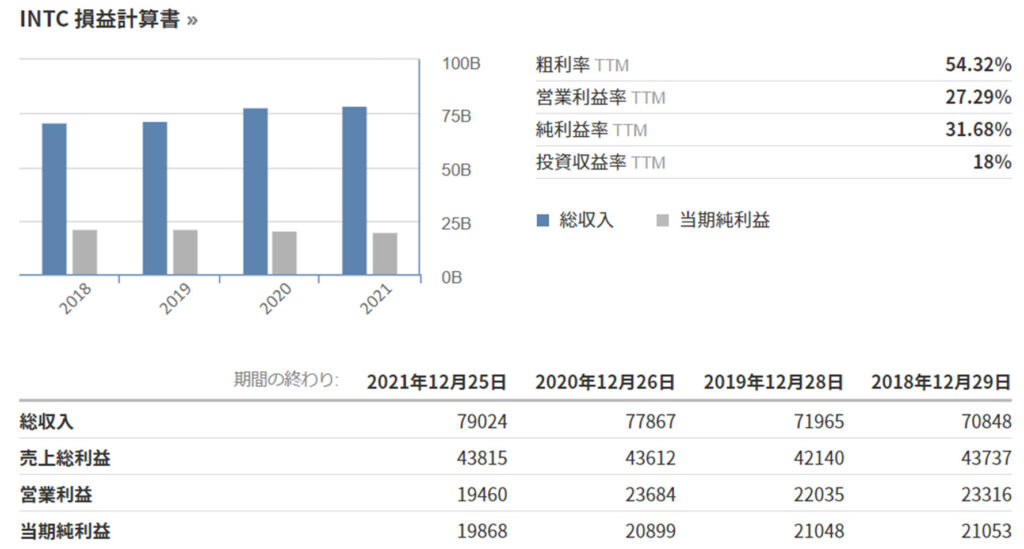Select the 期間の終わり header label
This screenshot has width=1024, height=549.
pos(287,379)
